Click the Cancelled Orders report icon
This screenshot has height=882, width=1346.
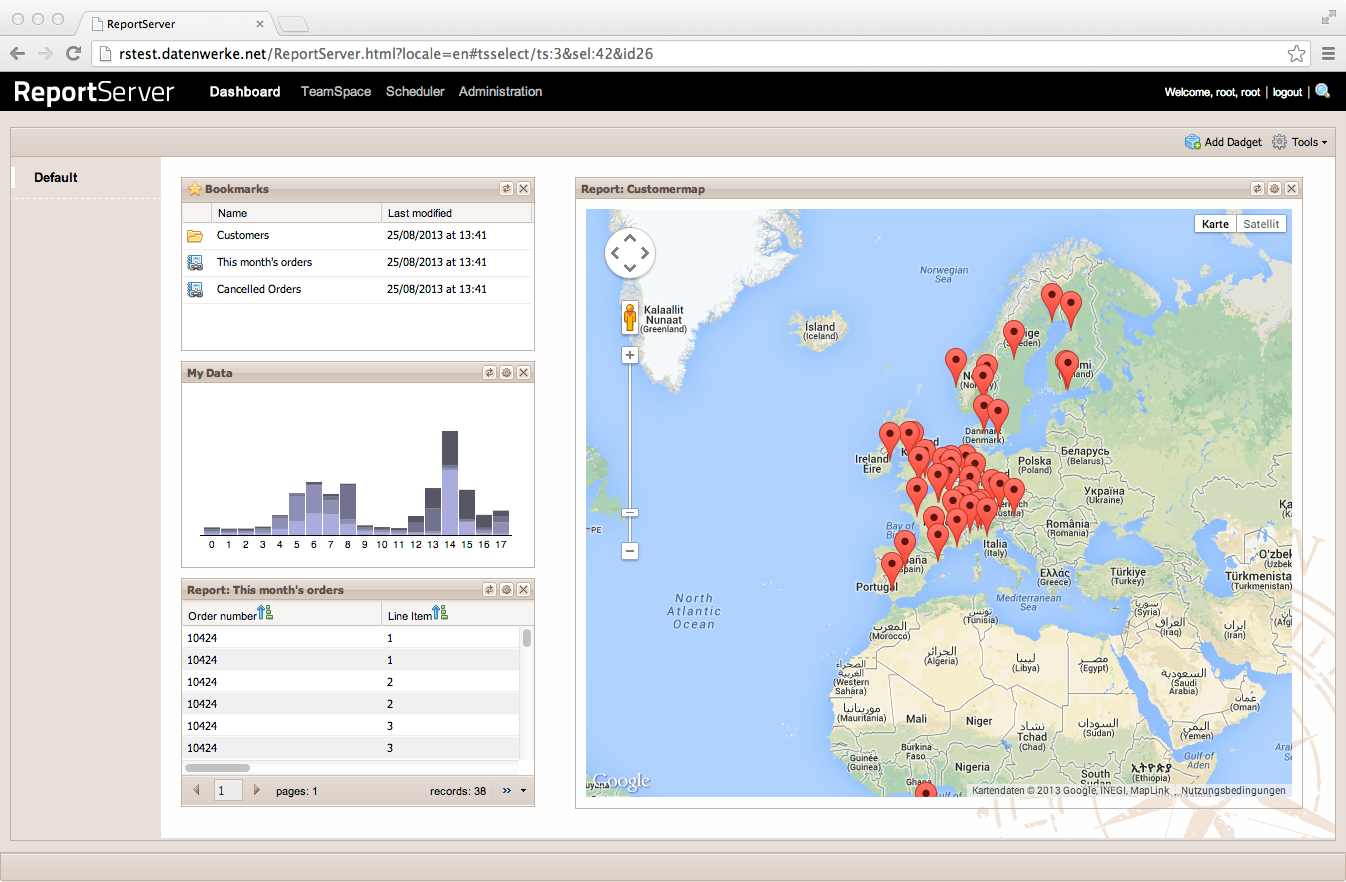(195, 290)
